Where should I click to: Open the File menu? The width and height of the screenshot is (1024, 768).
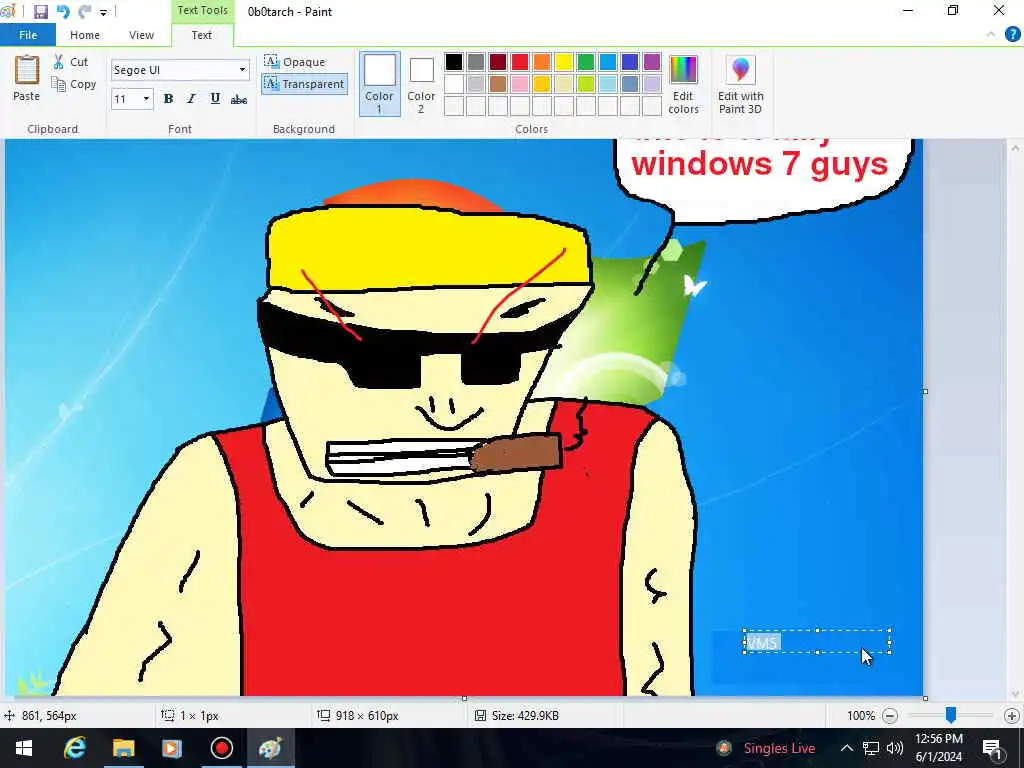tap(27, 35)
